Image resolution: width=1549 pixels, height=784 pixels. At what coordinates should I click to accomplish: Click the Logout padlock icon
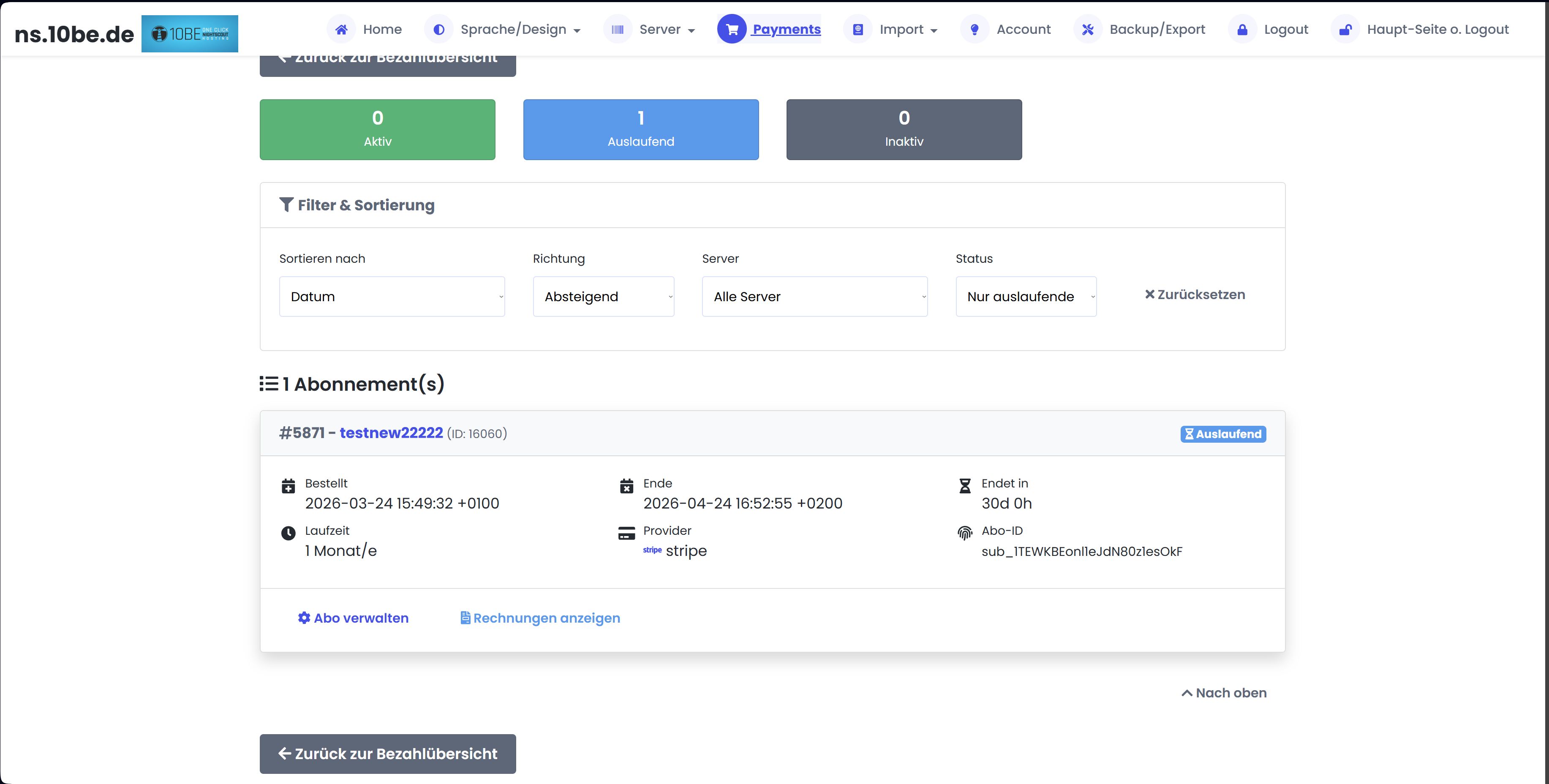(x=1242, y=30)
